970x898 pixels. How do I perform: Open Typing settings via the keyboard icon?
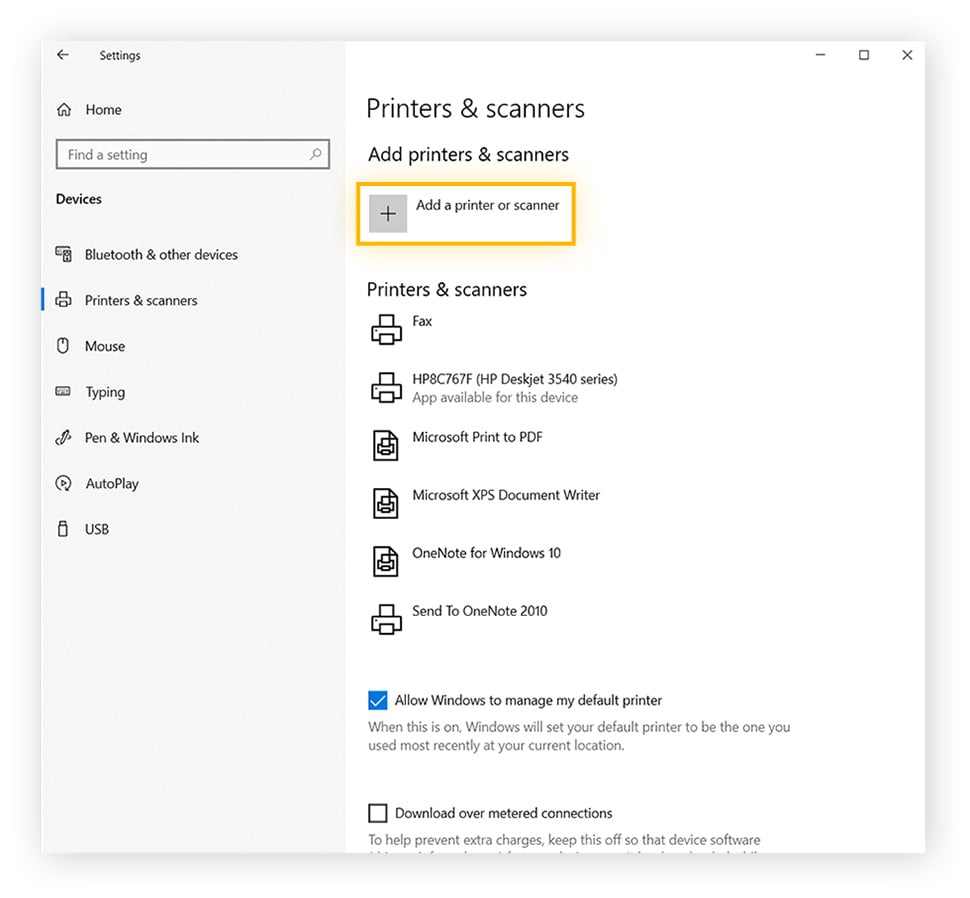click(x=62, y=392)
